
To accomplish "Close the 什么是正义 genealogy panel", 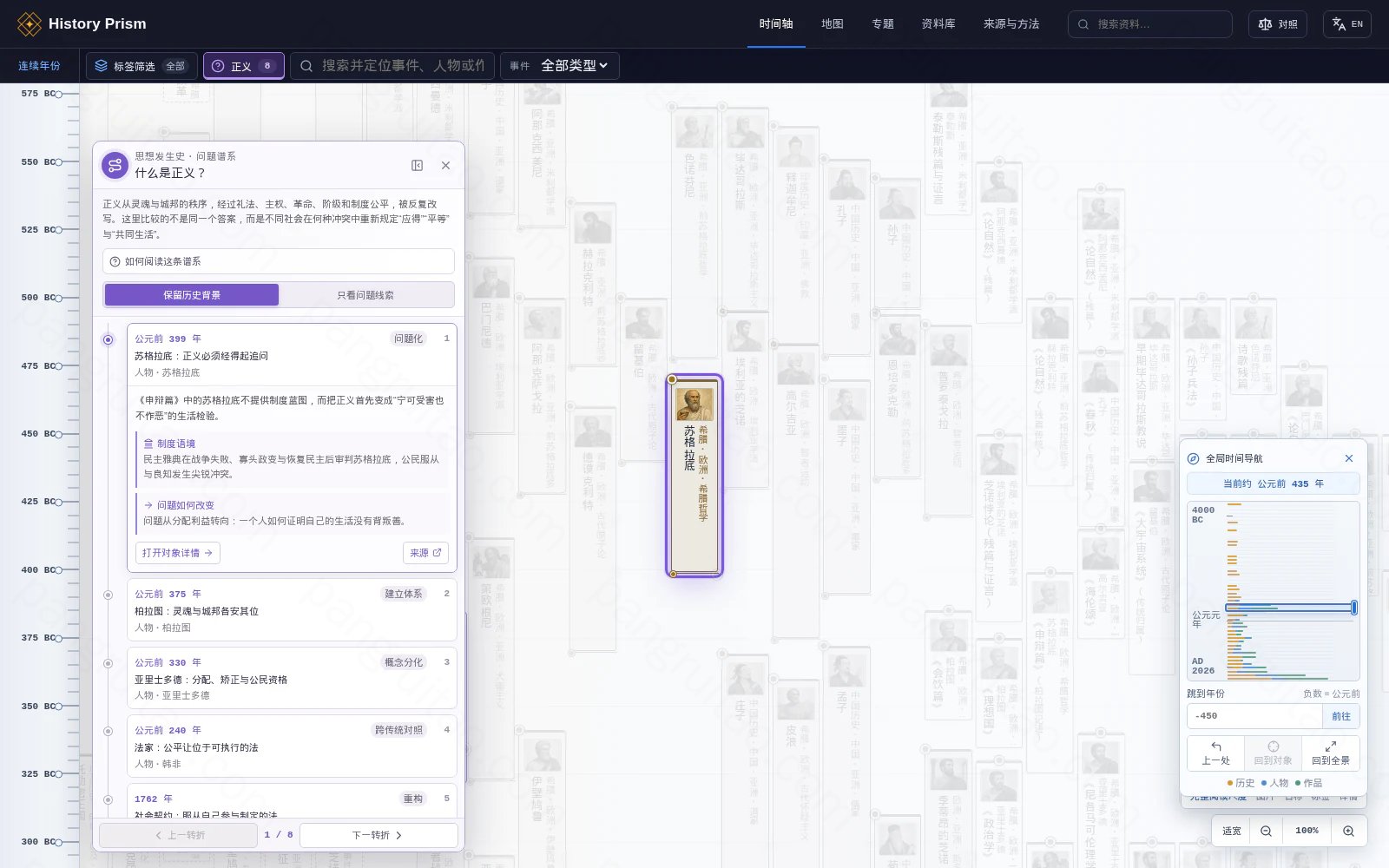I will 445,165.
